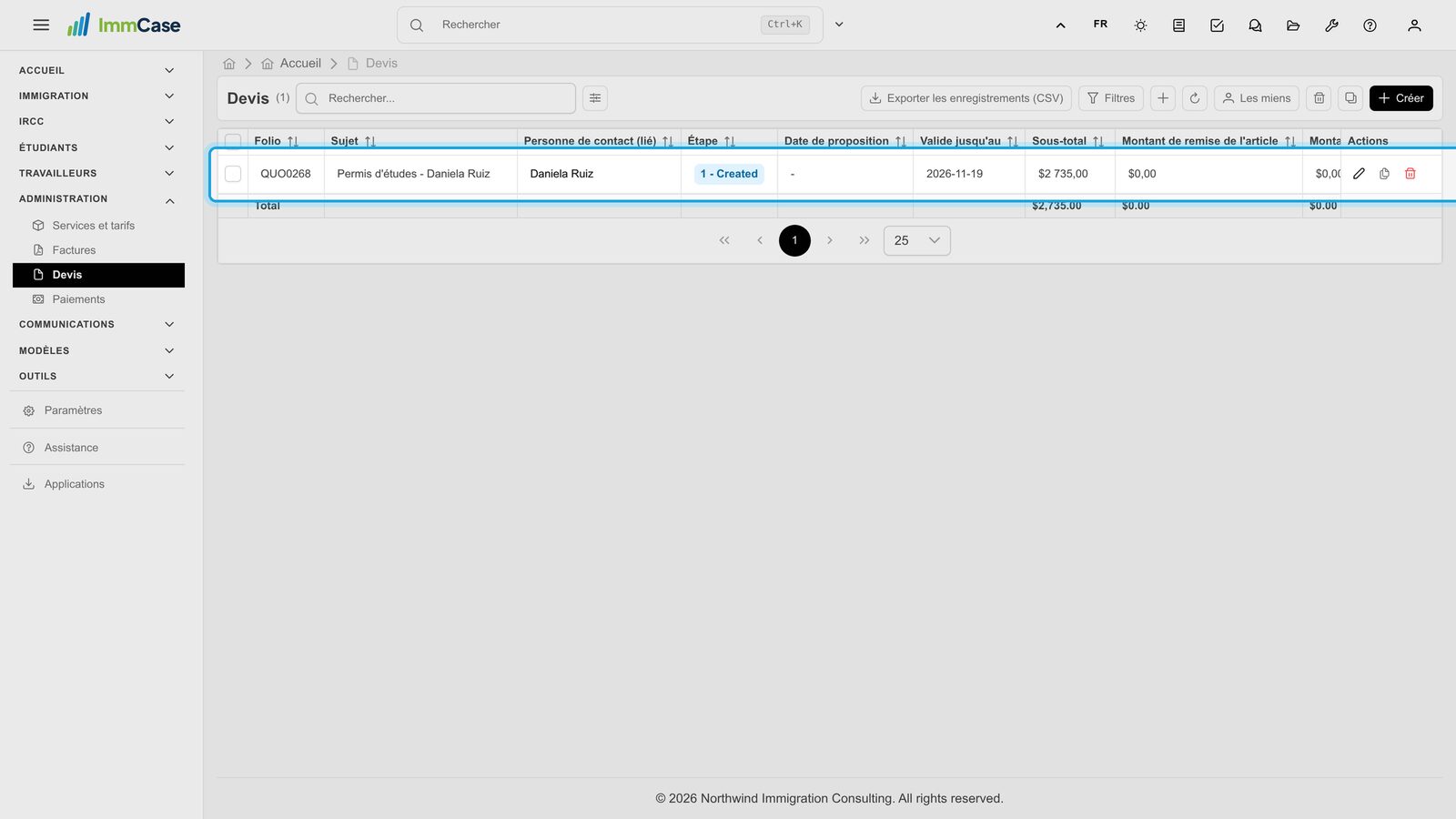This screenshot has height=819, width=1456.
Task: Open Paramètres in the sidebar
Action: coord(96,410)
